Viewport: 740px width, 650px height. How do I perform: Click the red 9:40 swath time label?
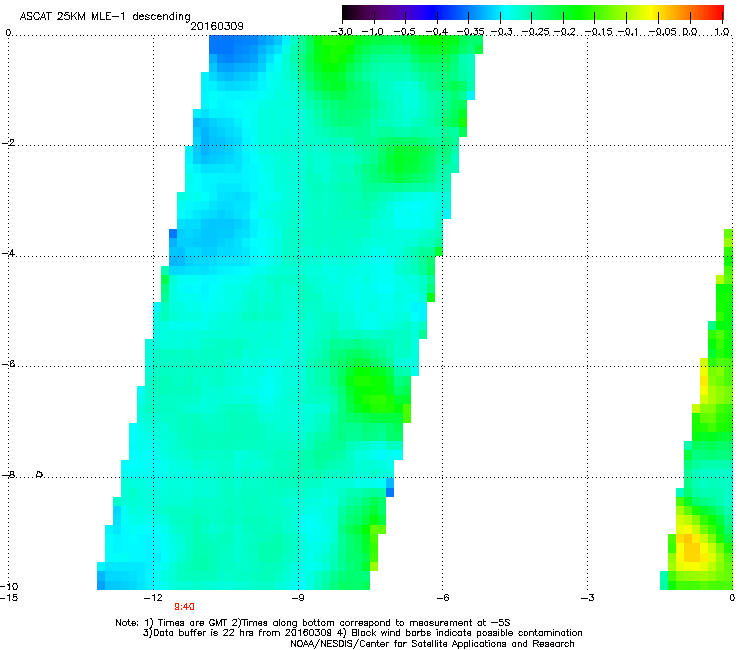(x=184, y=607)
